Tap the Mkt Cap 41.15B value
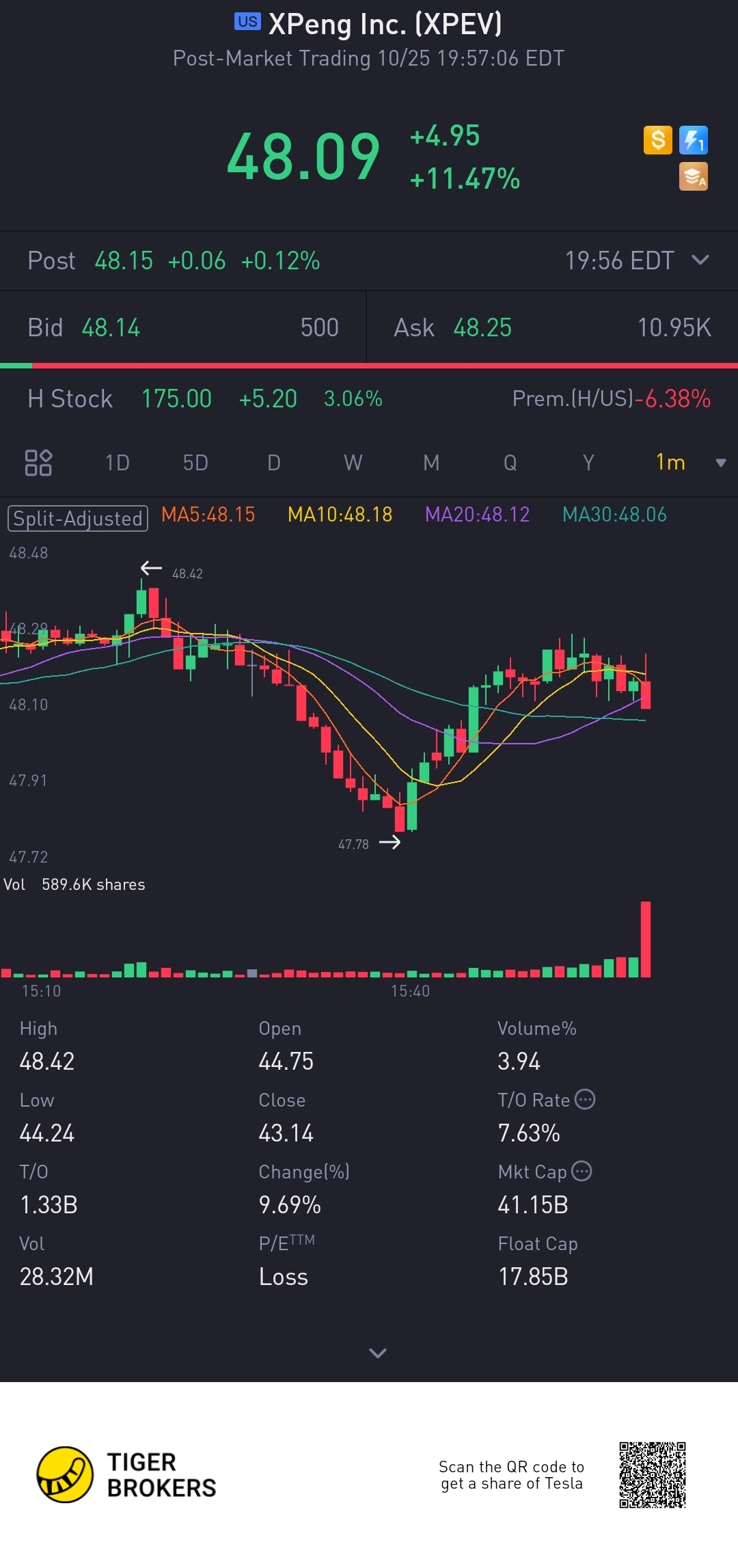 point(533,1205)
